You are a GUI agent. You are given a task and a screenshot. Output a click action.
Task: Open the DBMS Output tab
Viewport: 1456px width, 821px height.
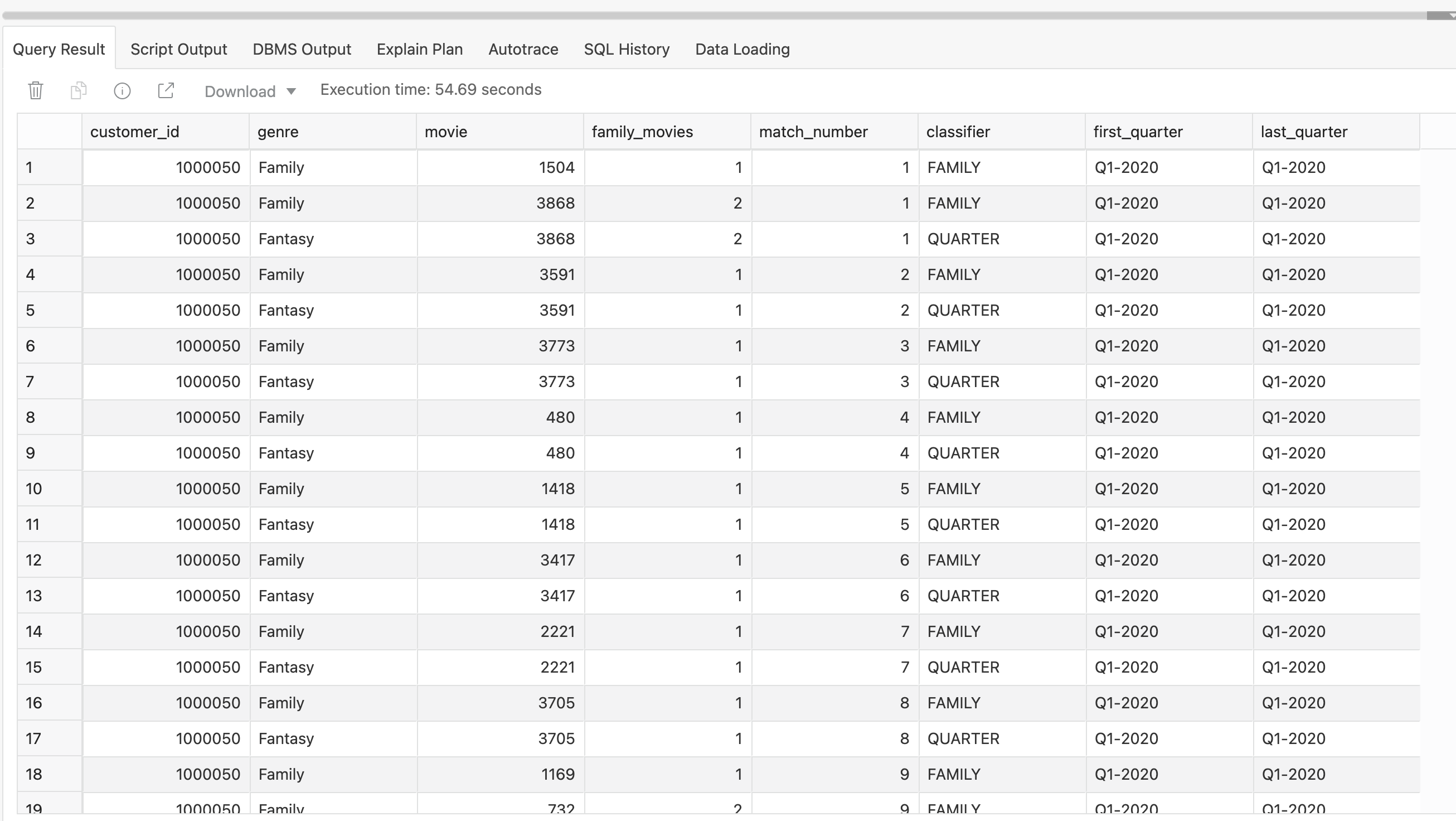tap(302, 49)
